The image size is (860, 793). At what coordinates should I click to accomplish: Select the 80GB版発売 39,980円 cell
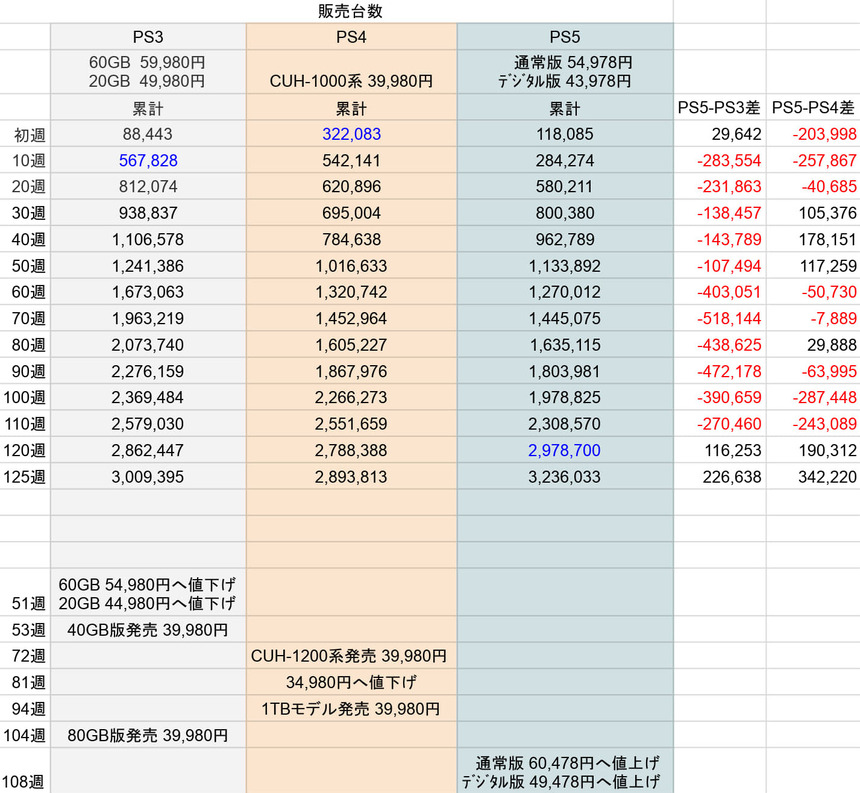pos(148,735)
